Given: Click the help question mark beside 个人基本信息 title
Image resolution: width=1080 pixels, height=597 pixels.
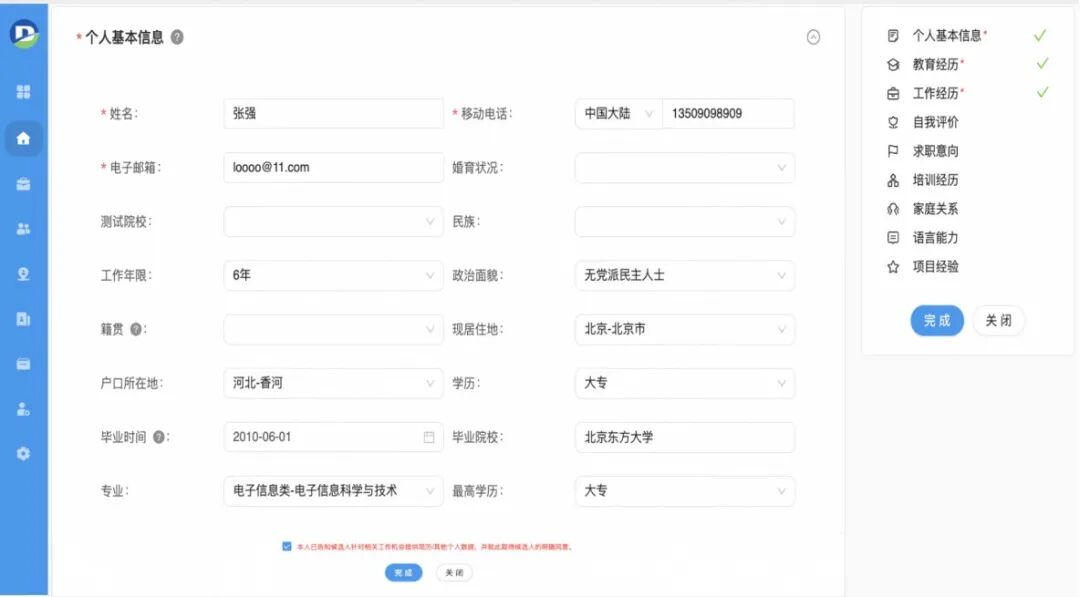Looking at the screenshot, I should pos(176,35).
